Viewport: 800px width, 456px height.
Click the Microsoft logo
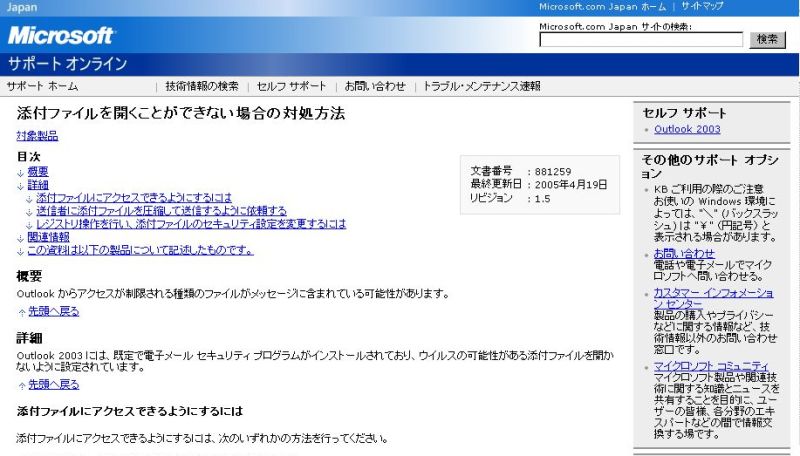point(61,35)
